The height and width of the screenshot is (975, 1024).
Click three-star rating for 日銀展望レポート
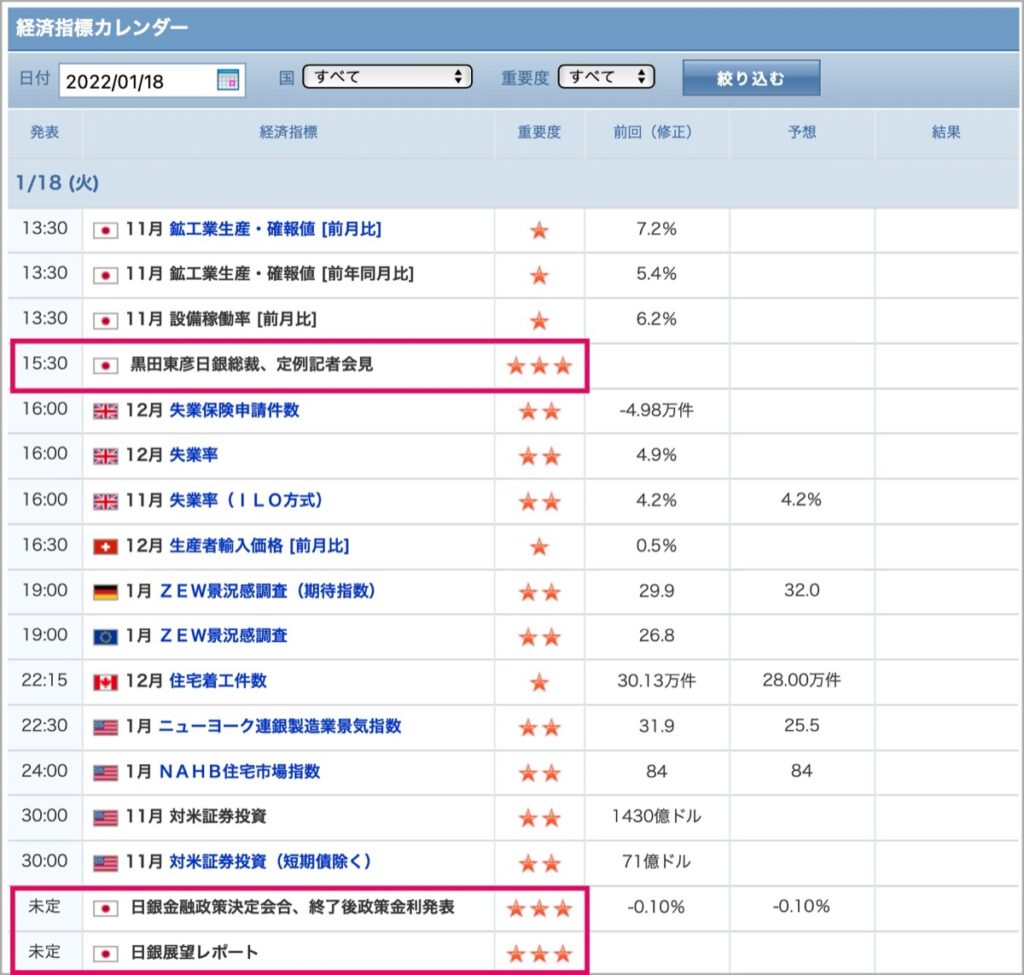pyautogui.click(x=539, y=954)
